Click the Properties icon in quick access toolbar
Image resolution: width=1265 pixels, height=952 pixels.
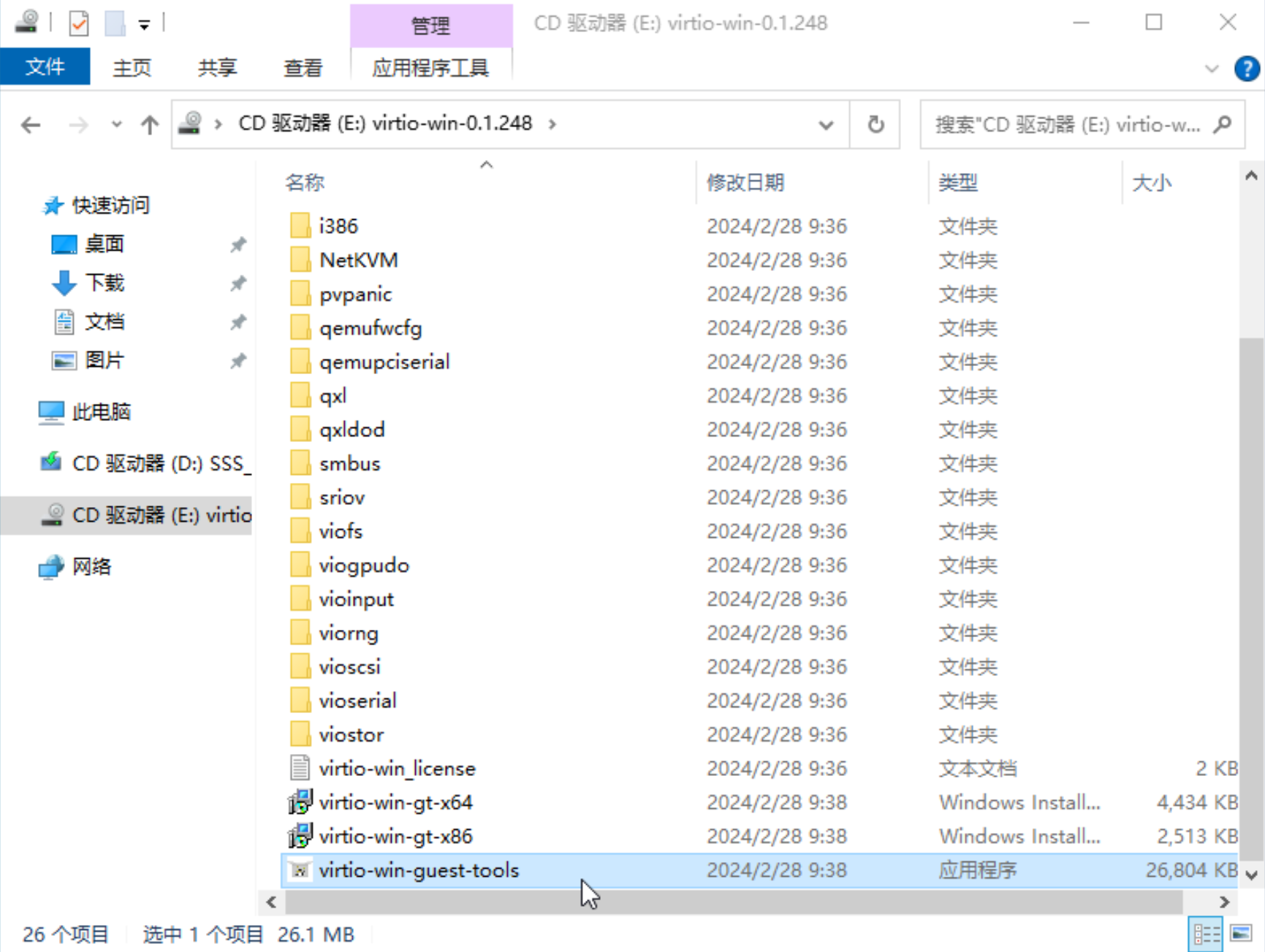[78, 23]
